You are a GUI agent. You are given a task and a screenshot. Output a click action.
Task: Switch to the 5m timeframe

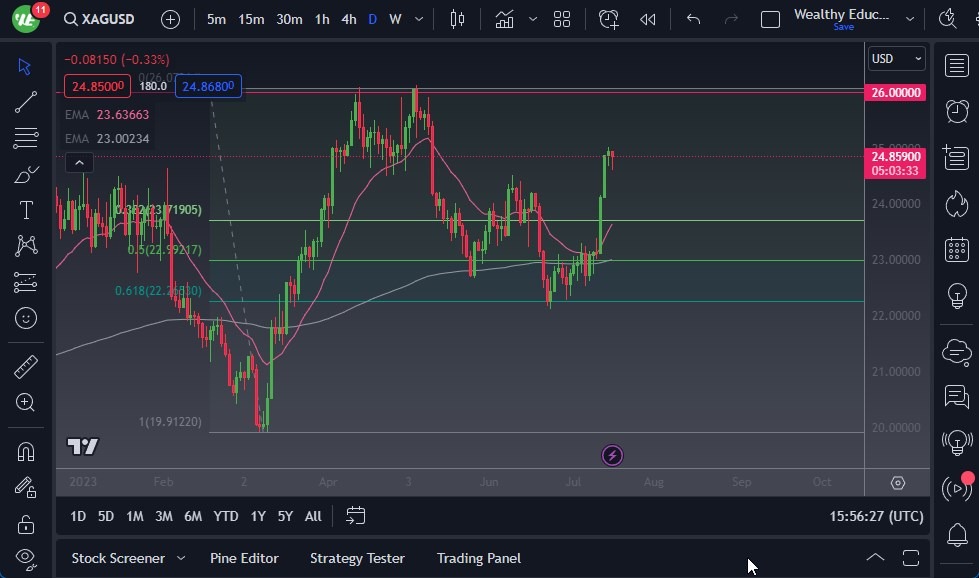coord(216,19)
